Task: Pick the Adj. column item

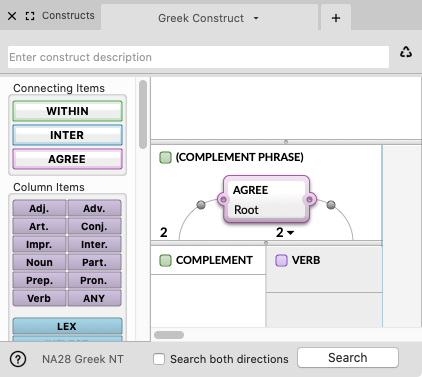Action: (x=39, y=208)
